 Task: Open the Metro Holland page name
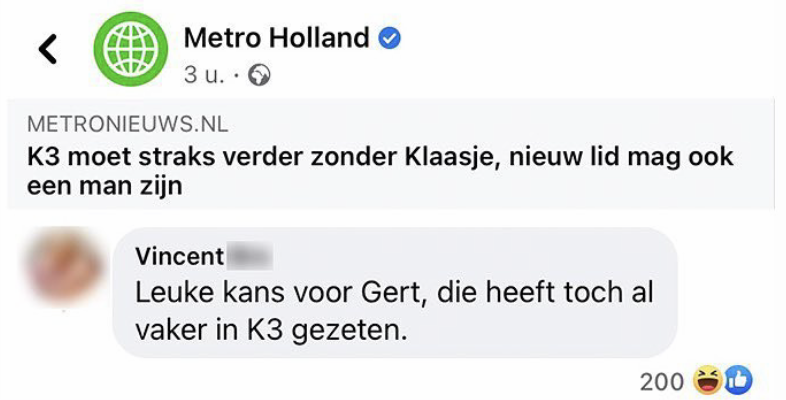coord(277,39)
